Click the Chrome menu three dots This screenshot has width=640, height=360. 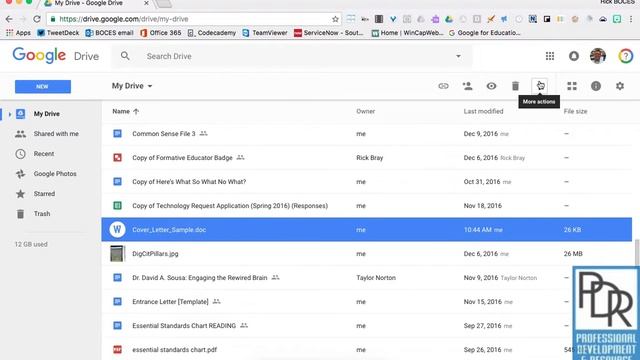point(631,19)
